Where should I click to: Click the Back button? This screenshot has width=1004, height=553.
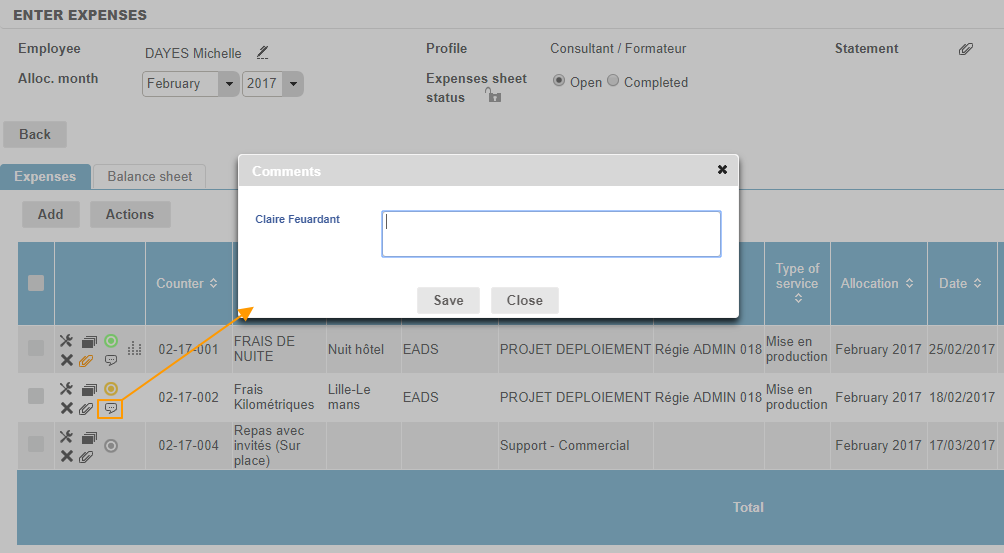click(x=35, y=134)
